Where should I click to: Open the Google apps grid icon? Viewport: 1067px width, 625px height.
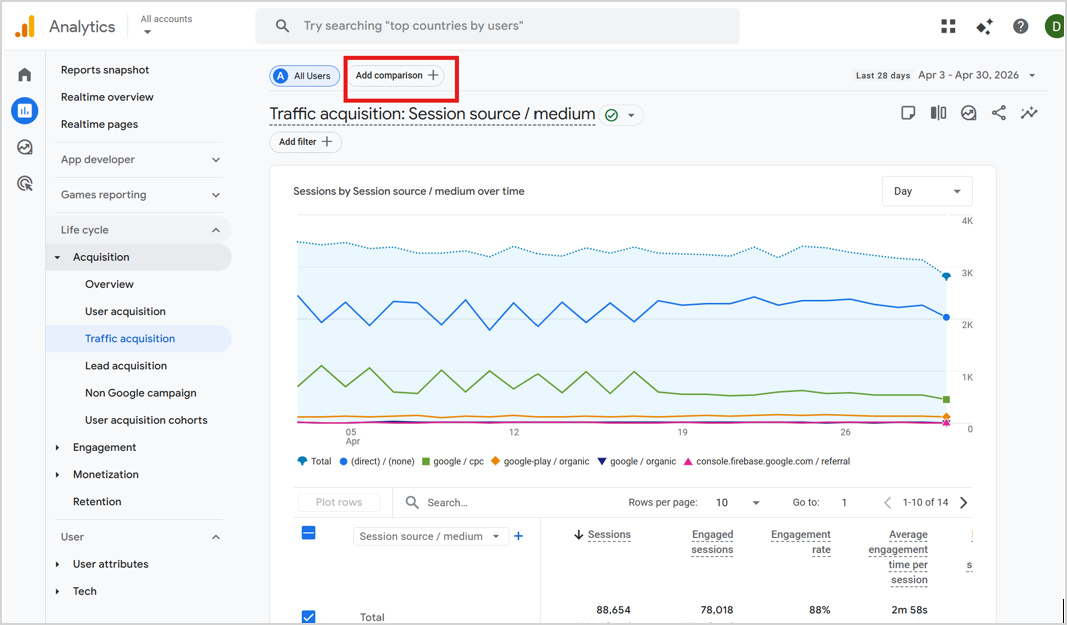coord(948,27)
